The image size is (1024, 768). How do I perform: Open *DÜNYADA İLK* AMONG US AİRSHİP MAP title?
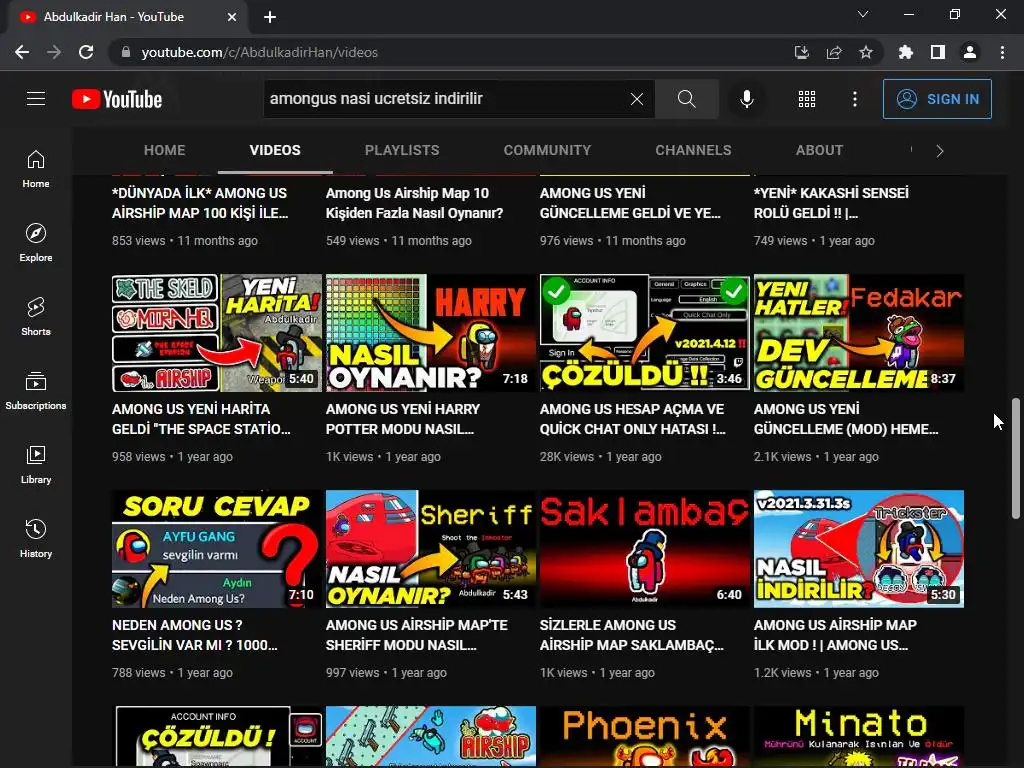click(x=200, y=203)
